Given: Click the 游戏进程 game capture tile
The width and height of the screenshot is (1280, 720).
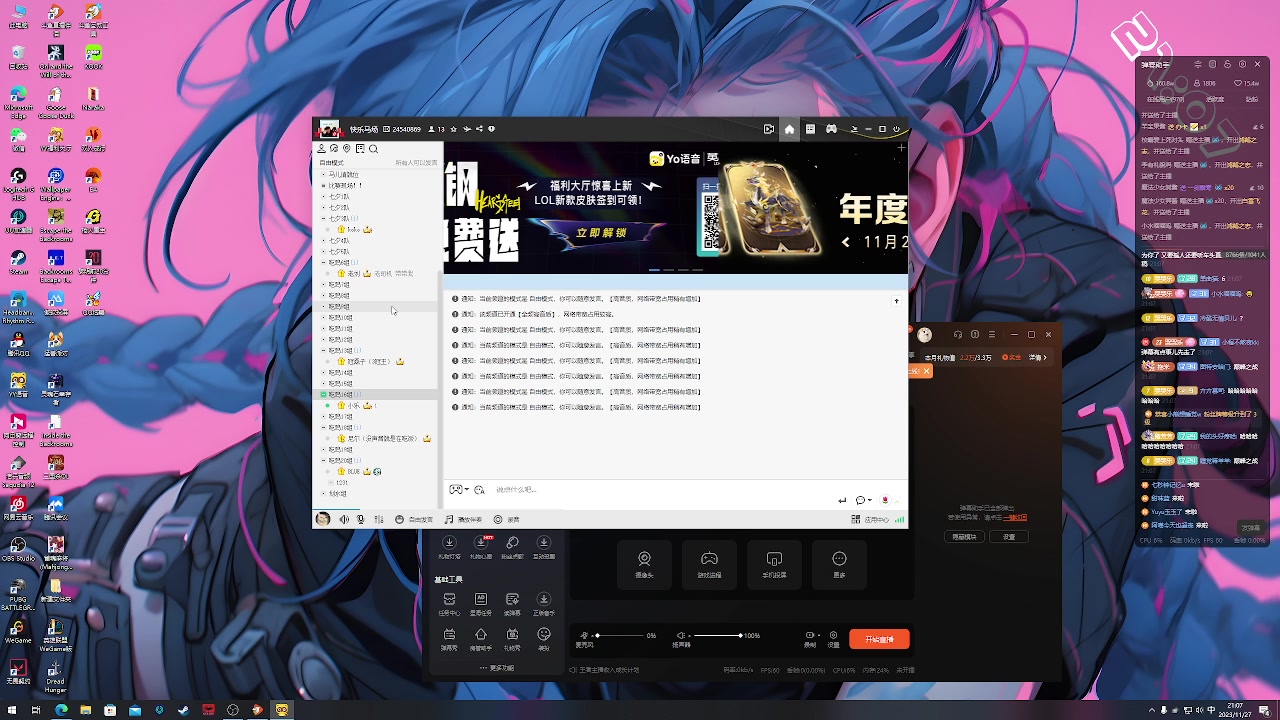Looking at the screenshot, I should [x=709, y=565].
